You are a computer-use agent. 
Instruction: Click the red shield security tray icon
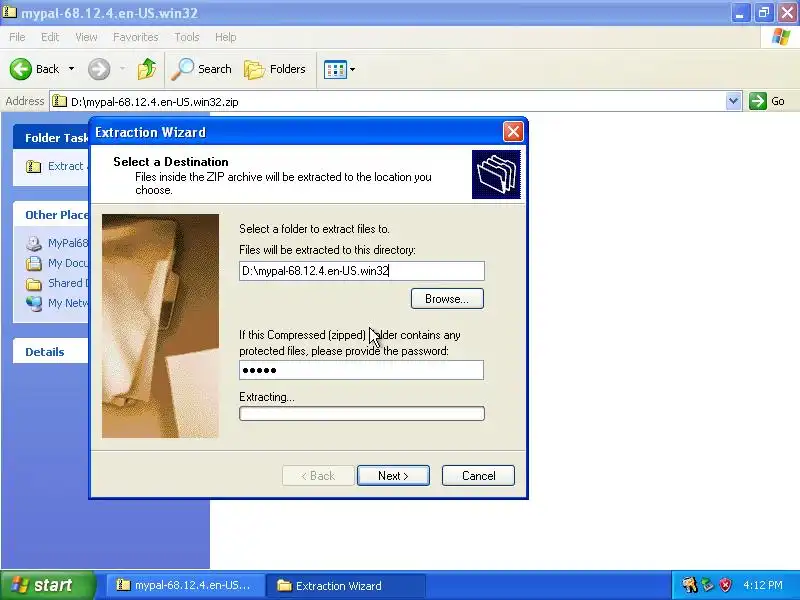725,585
